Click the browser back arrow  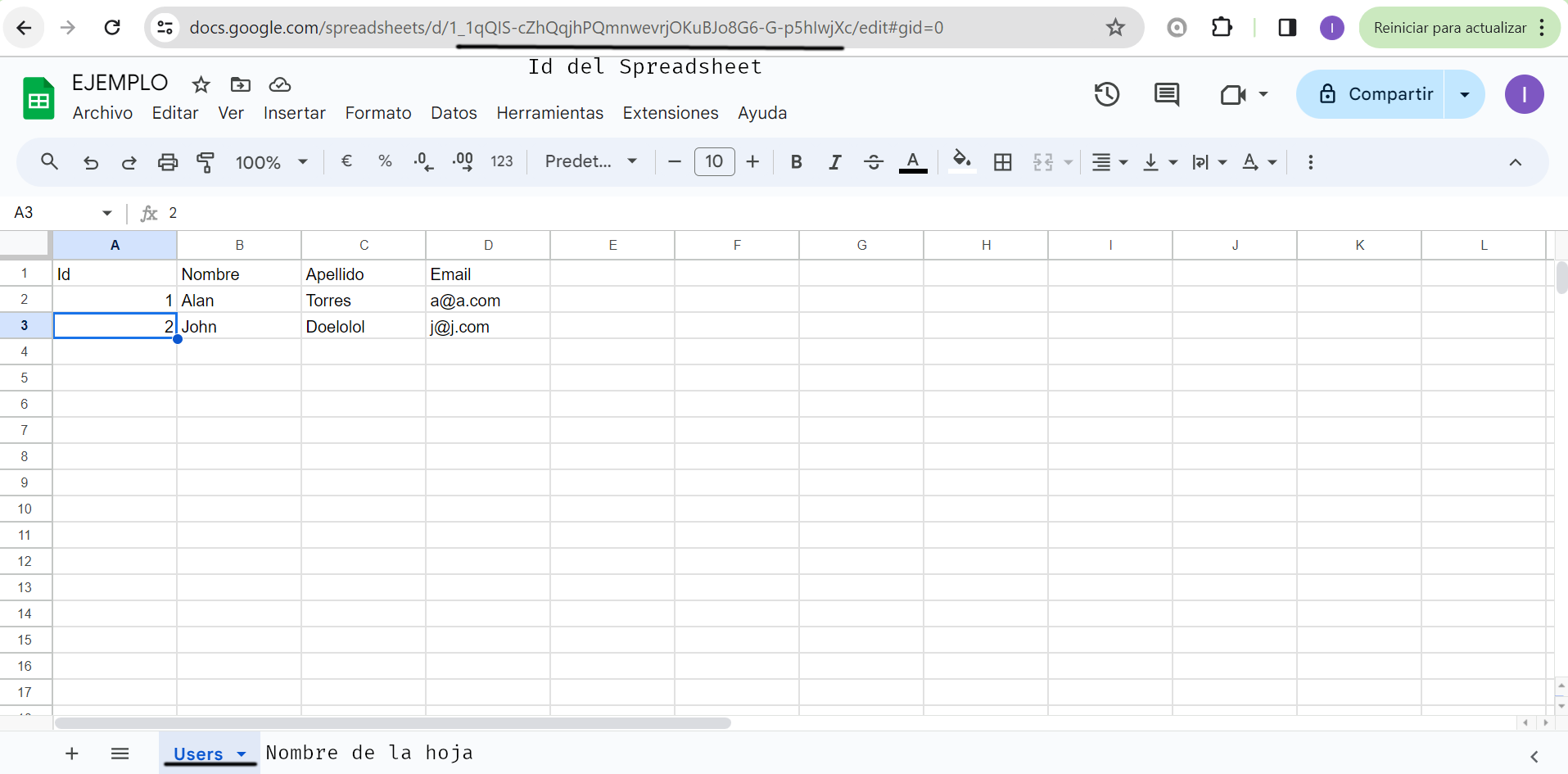pos(24,28)
